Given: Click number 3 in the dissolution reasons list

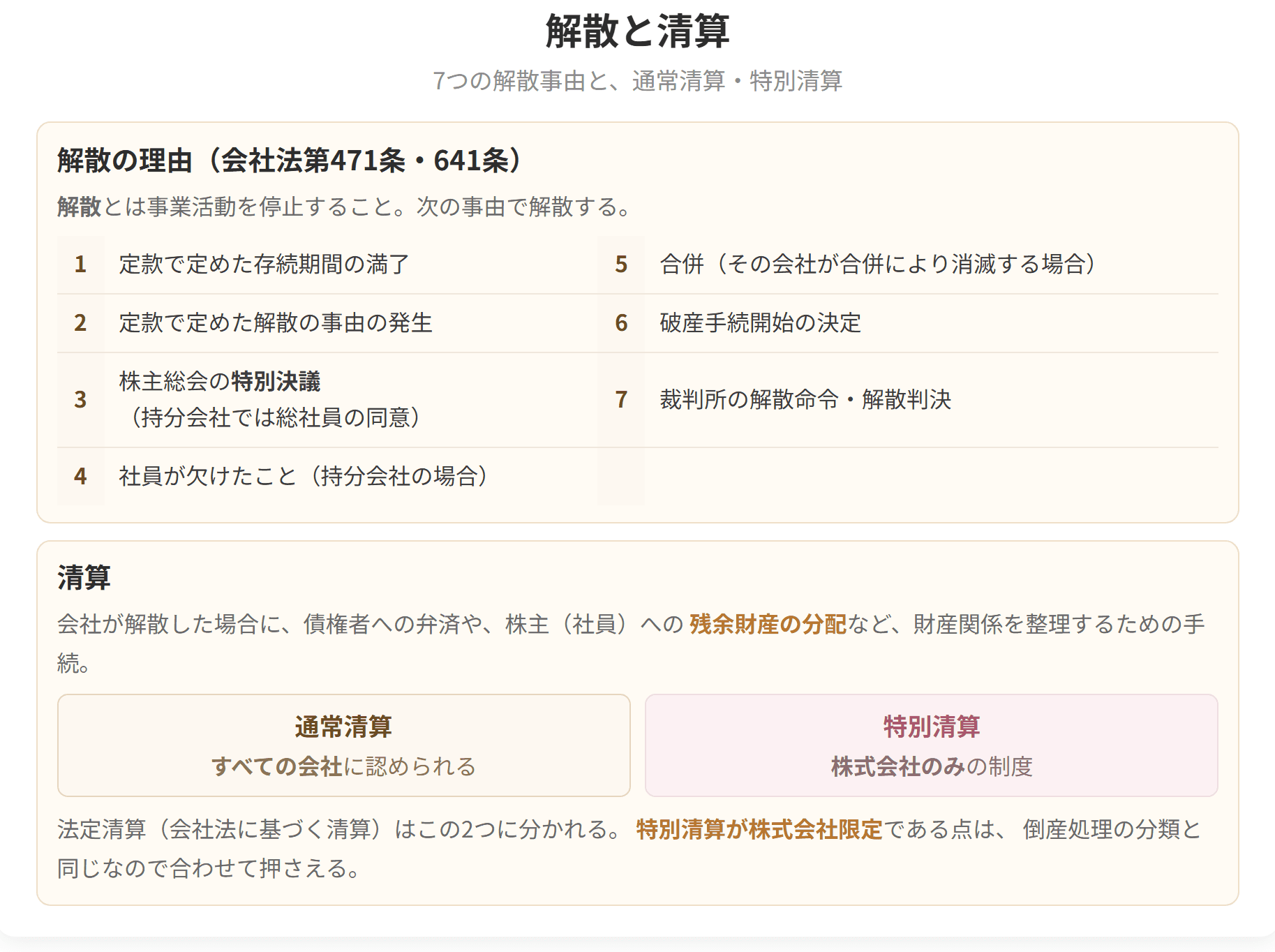Looking at the screenshot, I should [x=80, y=400].
